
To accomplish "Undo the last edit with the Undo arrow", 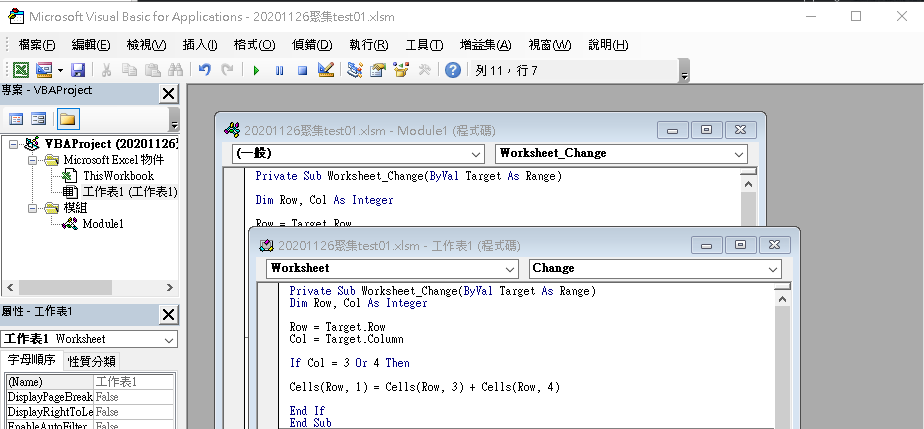I will tap(204, 70).
